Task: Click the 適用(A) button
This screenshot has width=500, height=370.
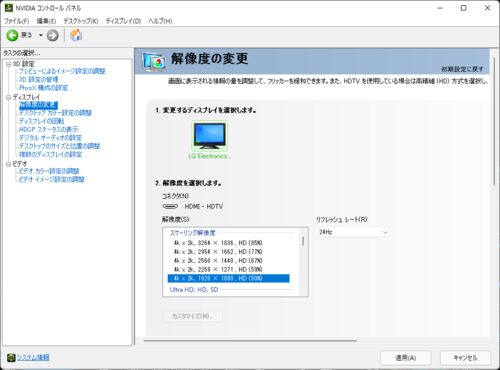Action: coord(406,358)
